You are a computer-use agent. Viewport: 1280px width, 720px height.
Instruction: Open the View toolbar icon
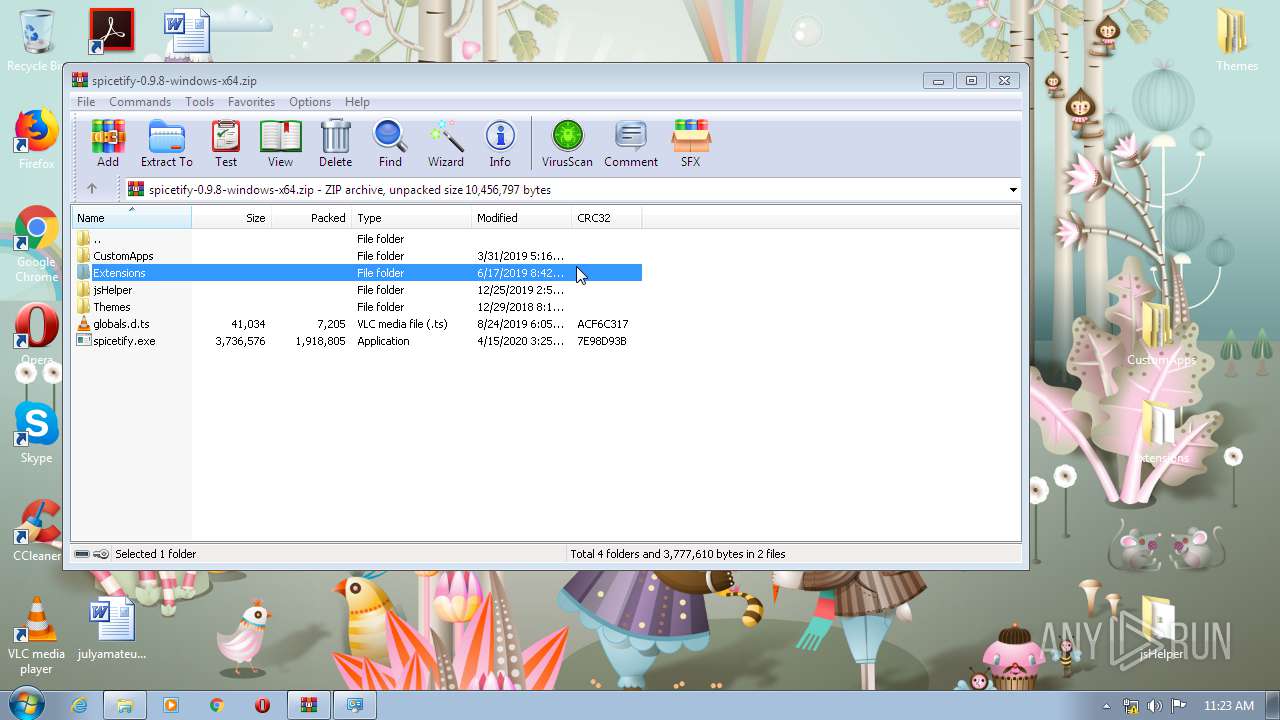[x=280, y=144]
